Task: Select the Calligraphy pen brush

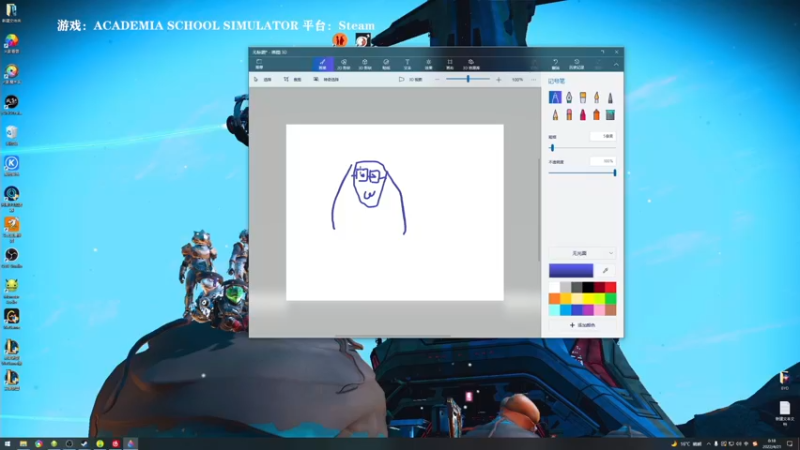Action: pyautogui.click(x=569, y=97)
